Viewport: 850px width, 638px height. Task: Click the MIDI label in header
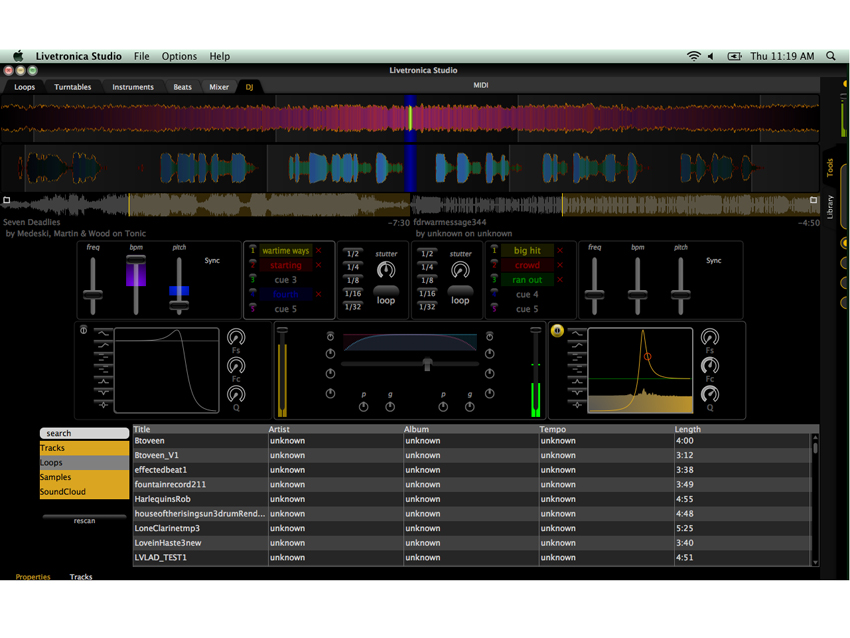[481, 85]
